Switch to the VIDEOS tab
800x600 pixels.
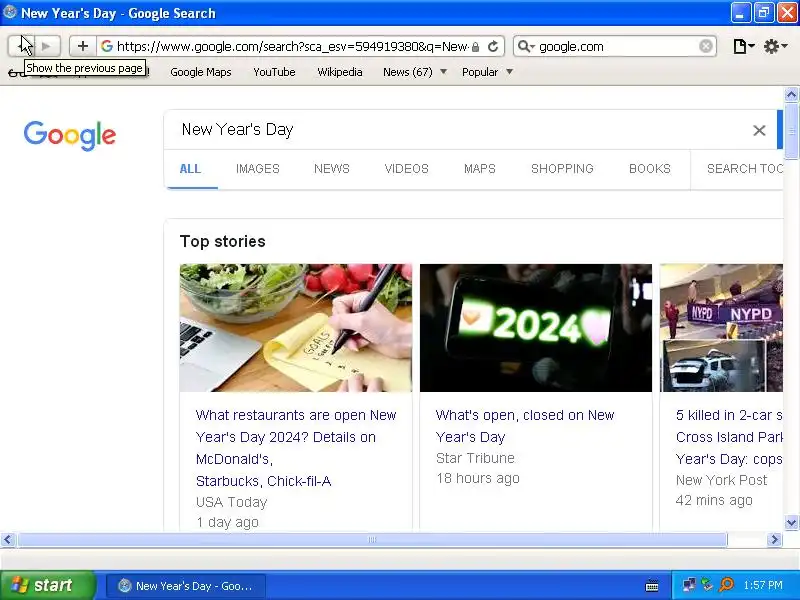(406, 169)
